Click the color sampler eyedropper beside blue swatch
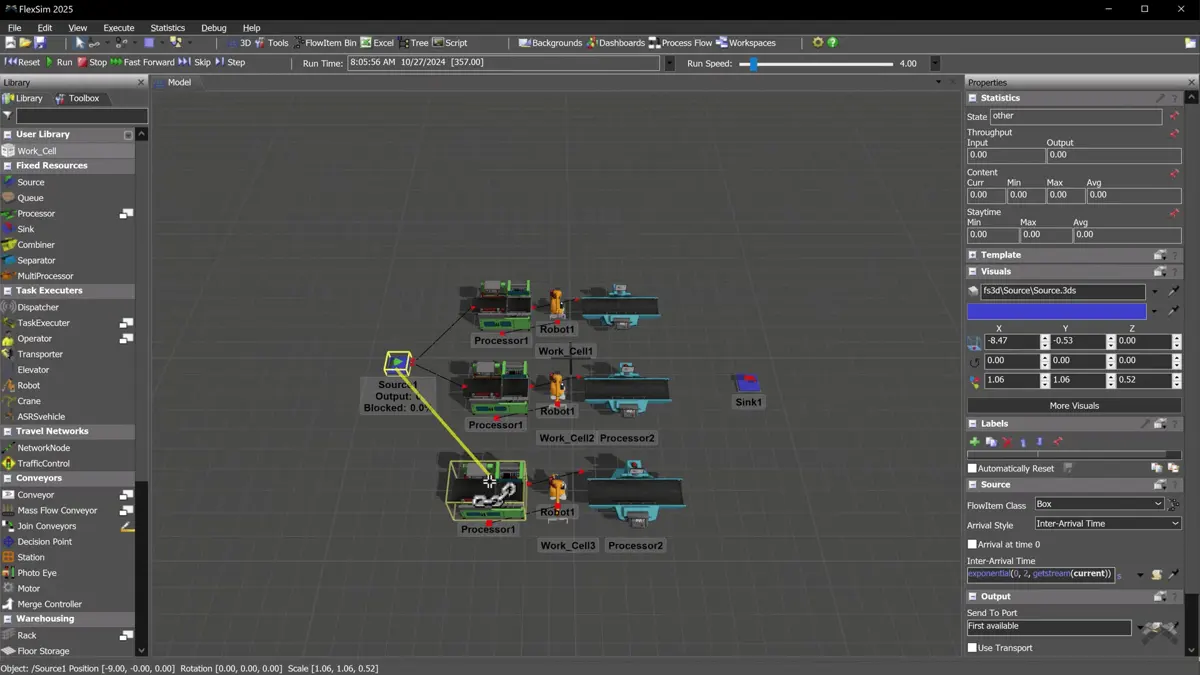The image size is (1200, 675). point(1173,311)
